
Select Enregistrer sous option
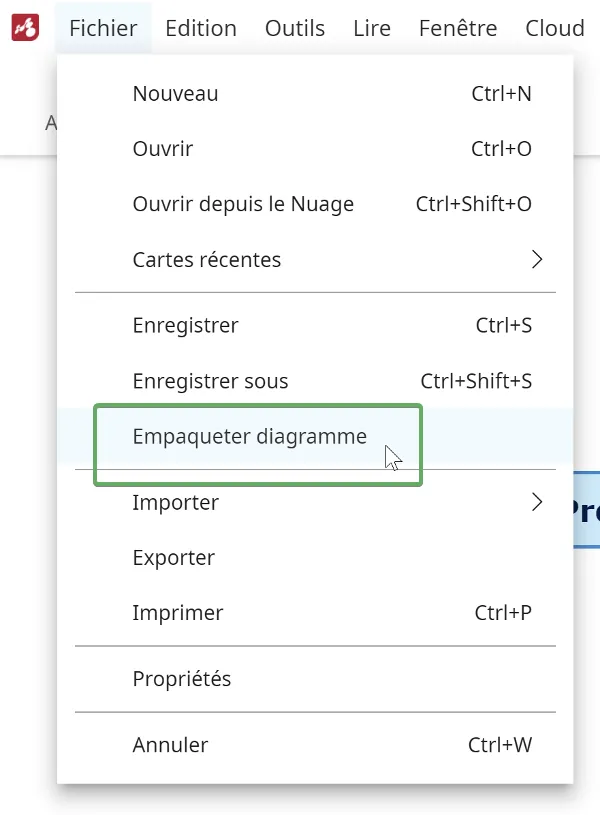pos(210,381)
